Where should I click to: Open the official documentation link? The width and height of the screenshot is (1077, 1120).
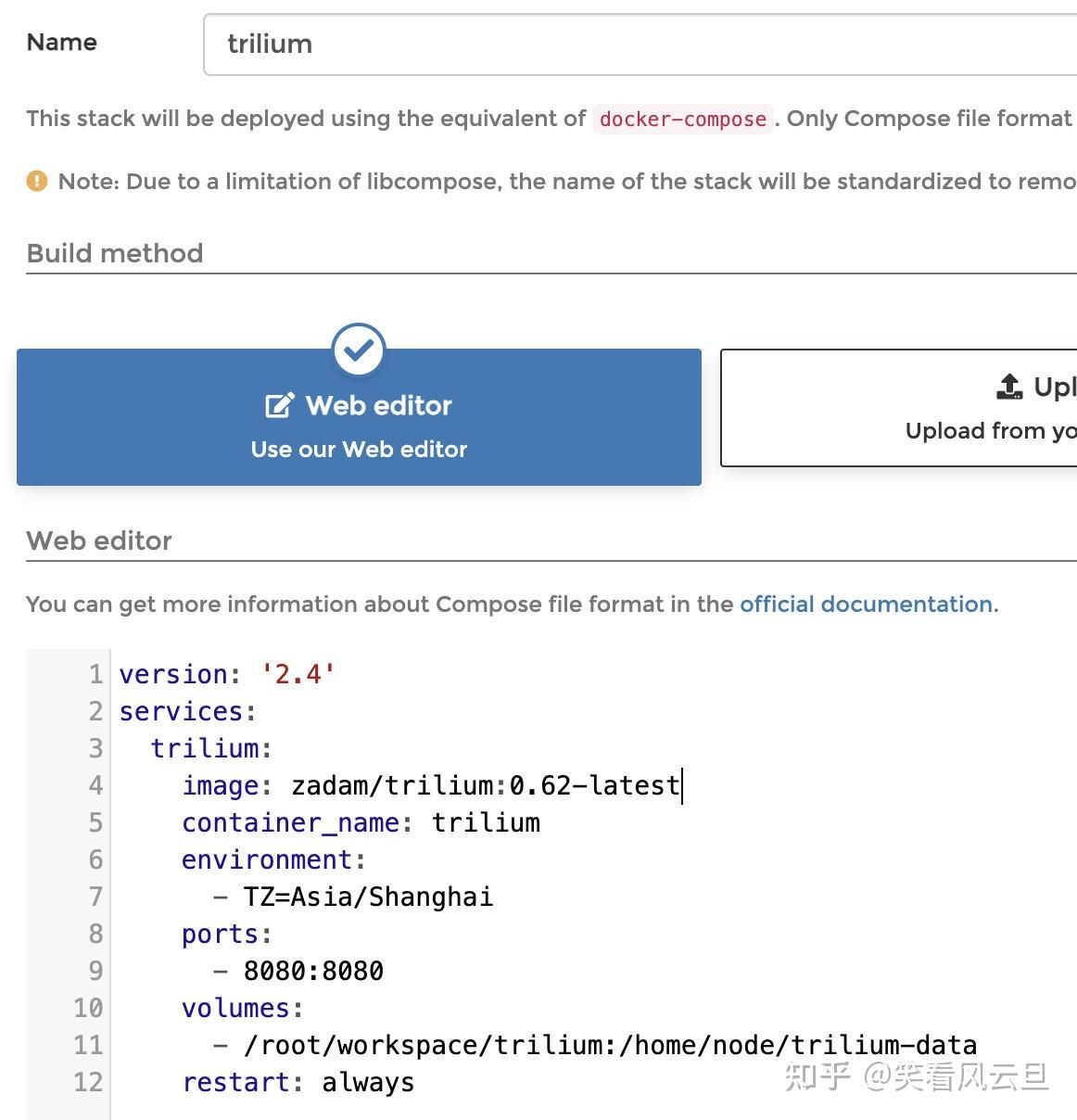click(866, 604)
